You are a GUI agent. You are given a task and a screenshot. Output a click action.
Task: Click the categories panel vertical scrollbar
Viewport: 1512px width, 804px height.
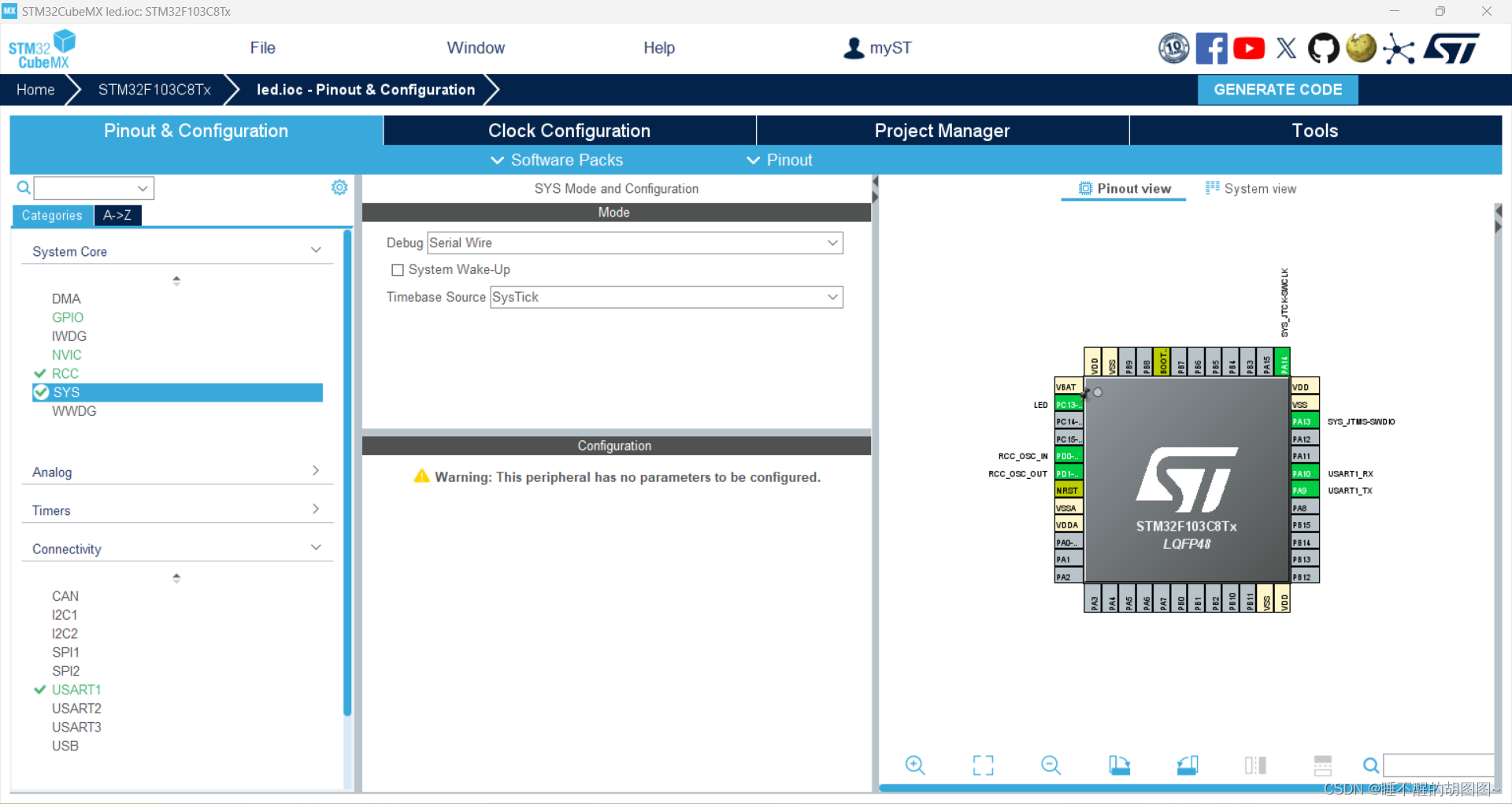(x=347, y=472)
